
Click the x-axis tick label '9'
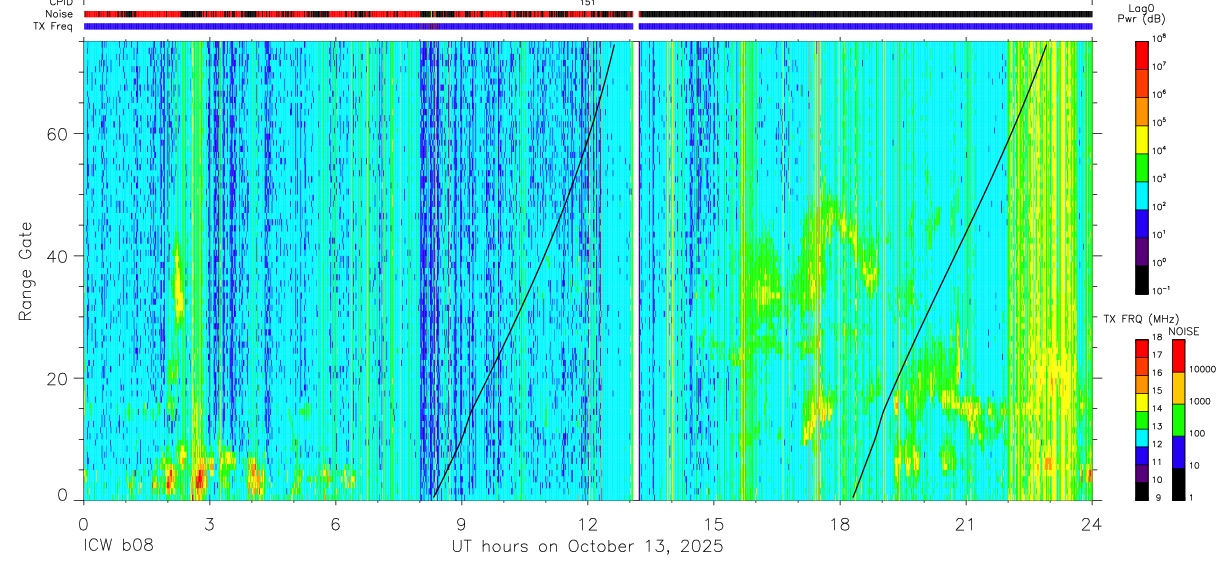[461, 523]
